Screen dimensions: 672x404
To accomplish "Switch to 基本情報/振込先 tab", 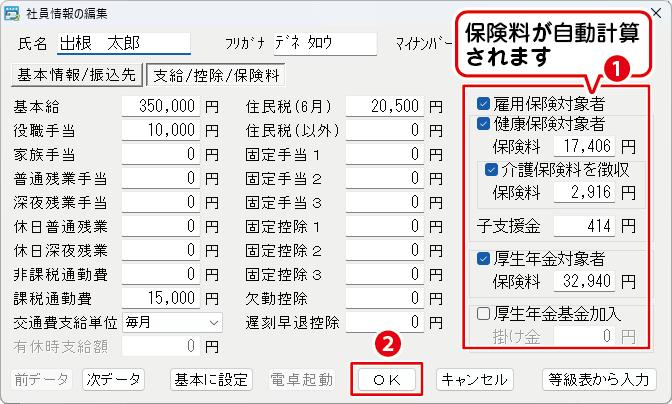I will coord(76,74).
